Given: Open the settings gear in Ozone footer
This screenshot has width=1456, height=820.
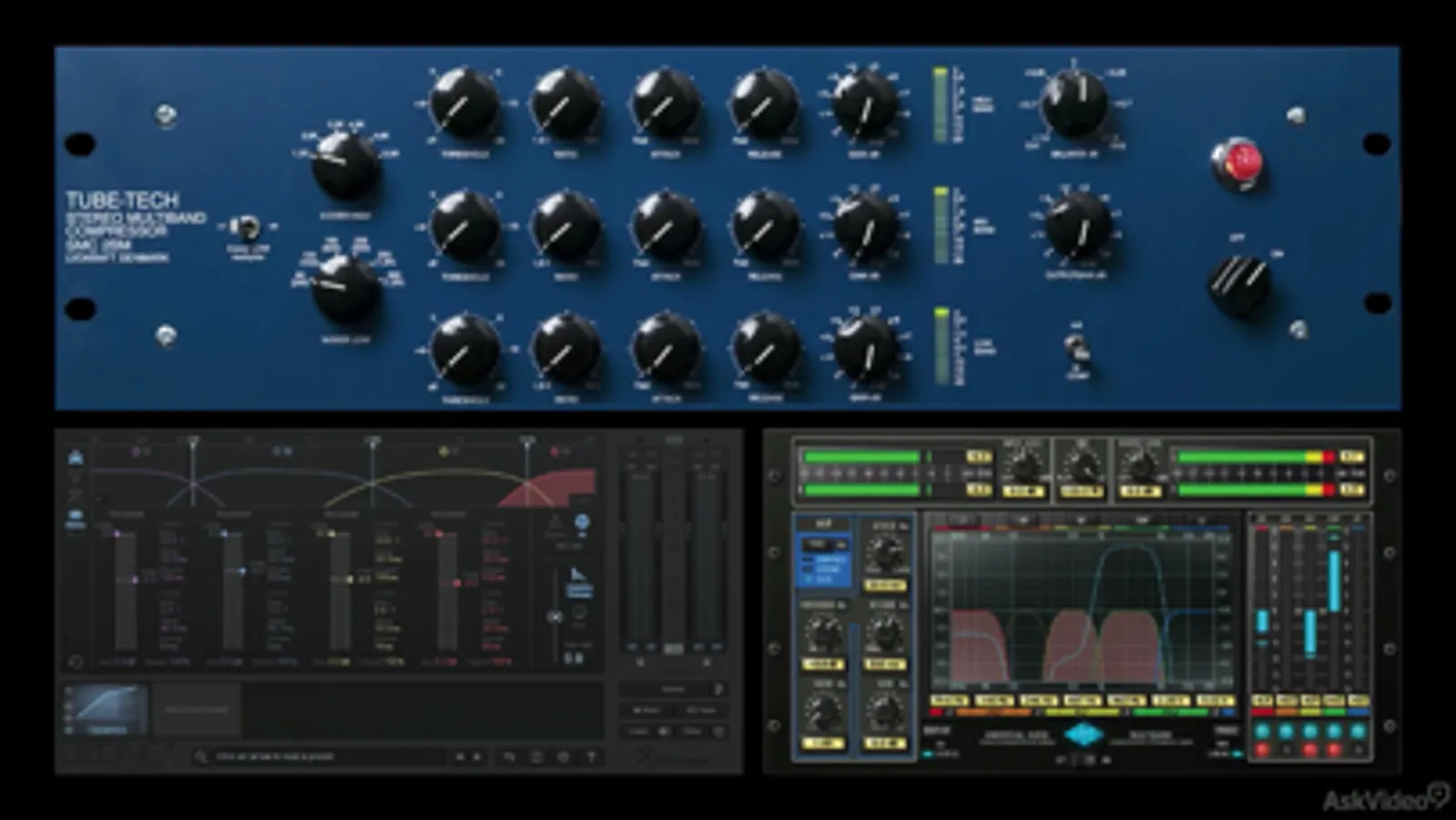Looking at the screenshot, I should click(x=564, y=757).
